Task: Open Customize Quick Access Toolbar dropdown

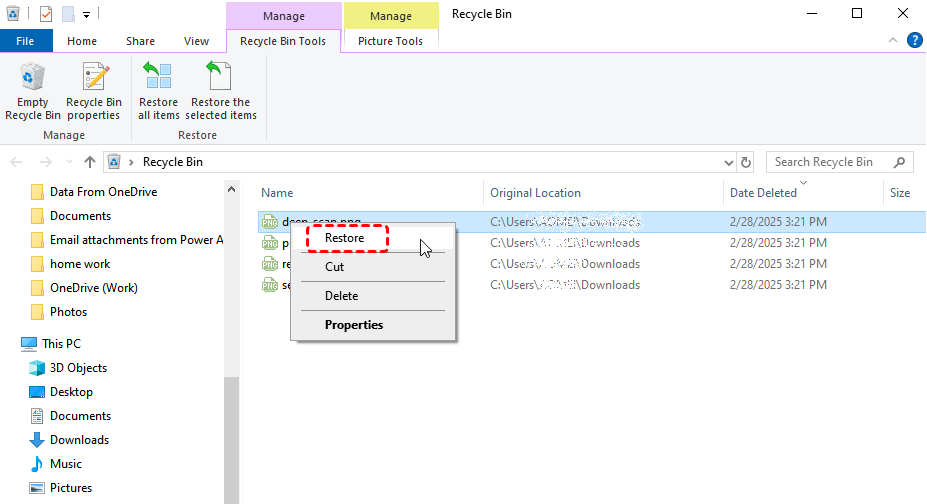Action: pos(87,14)
